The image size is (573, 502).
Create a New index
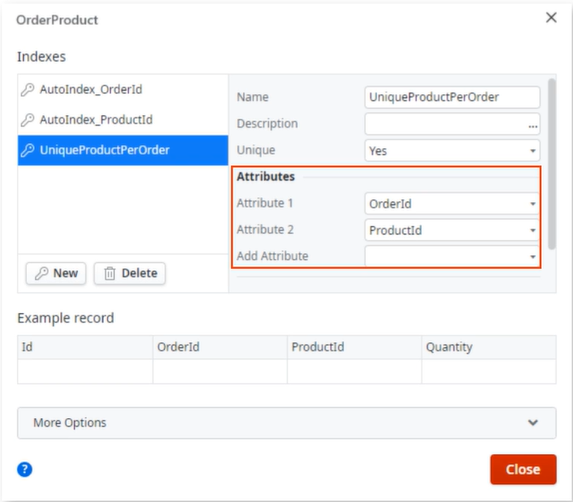pos(56,273)
